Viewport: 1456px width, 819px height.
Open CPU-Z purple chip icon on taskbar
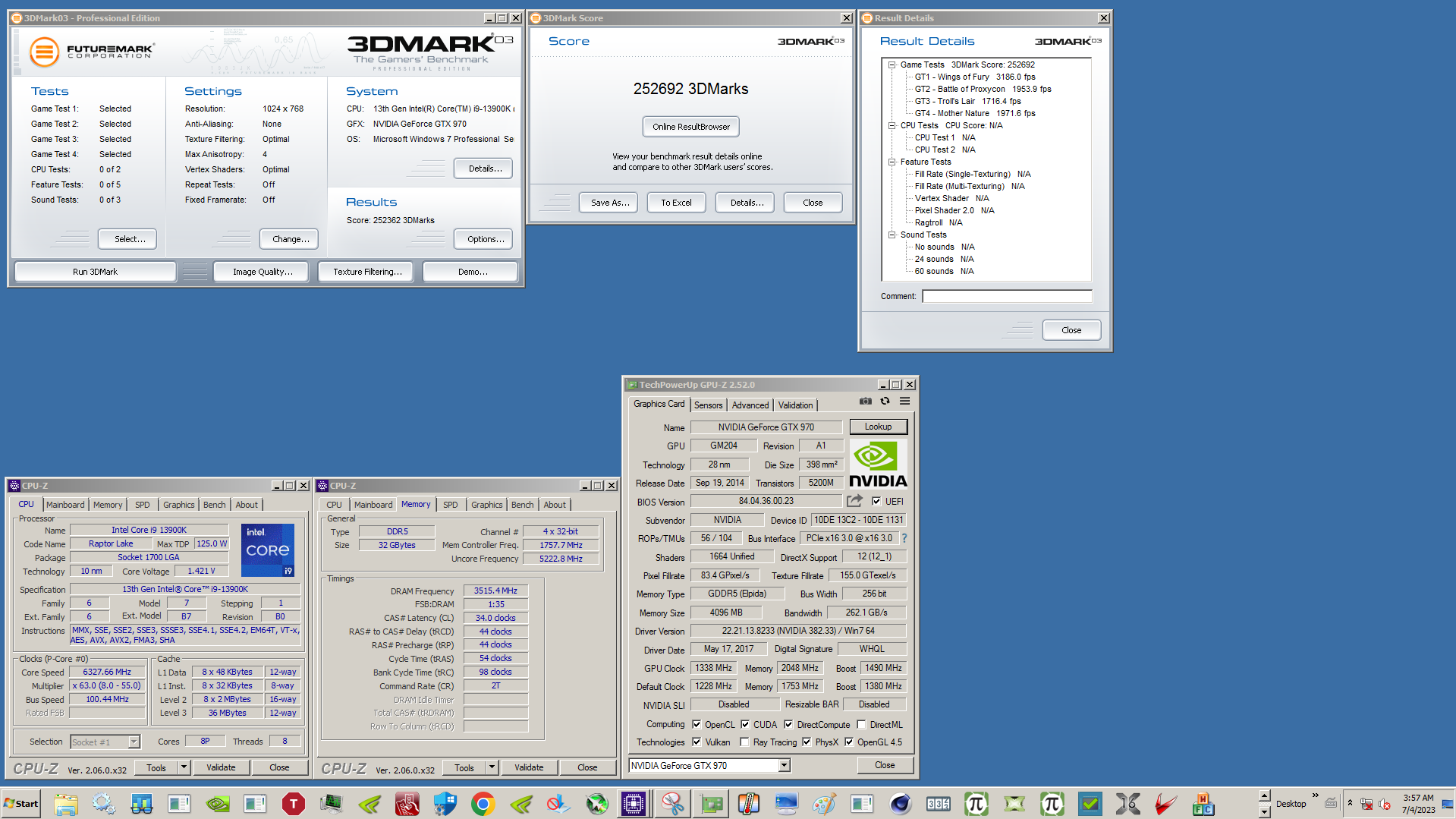[634, 803]
